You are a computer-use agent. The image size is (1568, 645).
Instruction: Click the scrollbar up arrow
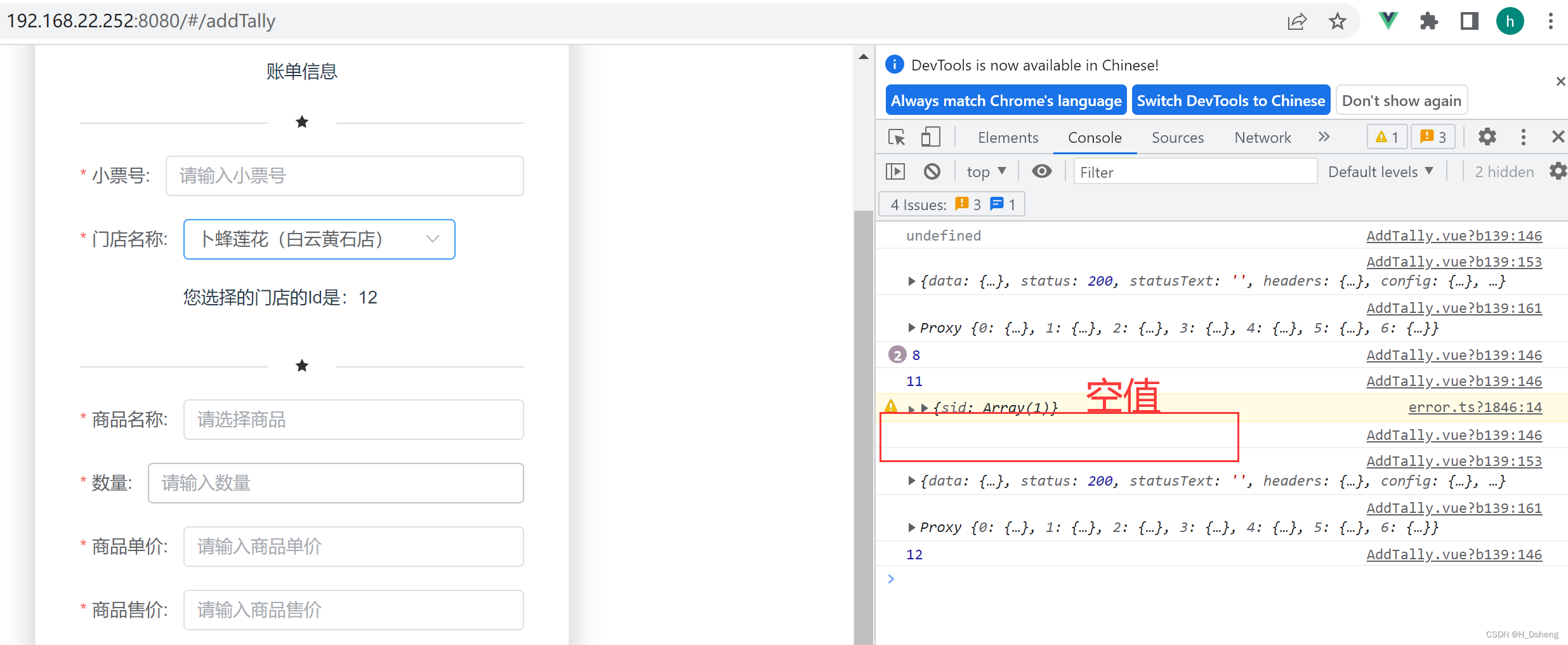point(863,57)
